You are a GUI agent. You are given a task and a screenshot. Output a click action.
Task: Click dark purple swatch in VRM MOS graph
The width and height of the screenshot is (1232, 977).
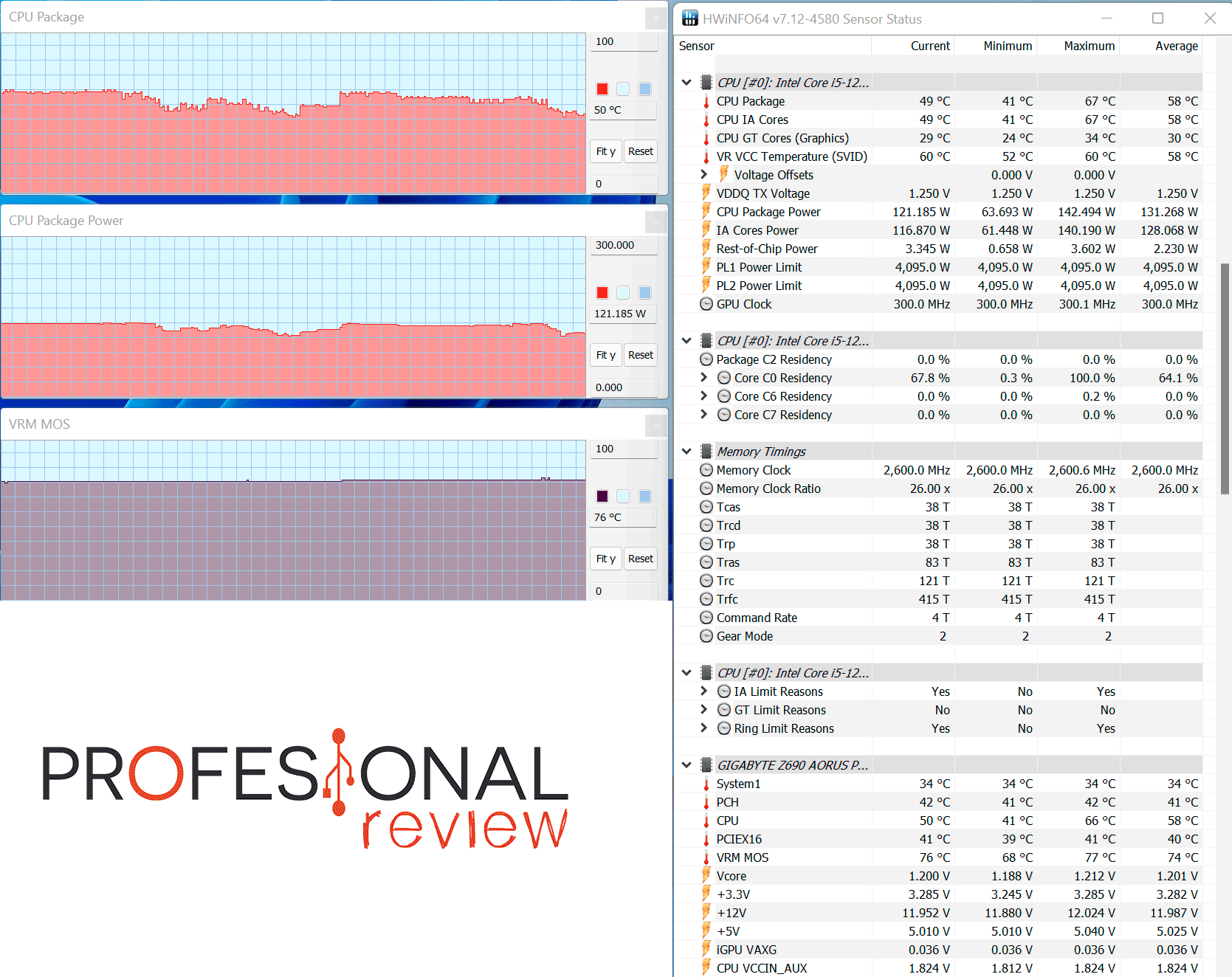(x=602, y=497)
